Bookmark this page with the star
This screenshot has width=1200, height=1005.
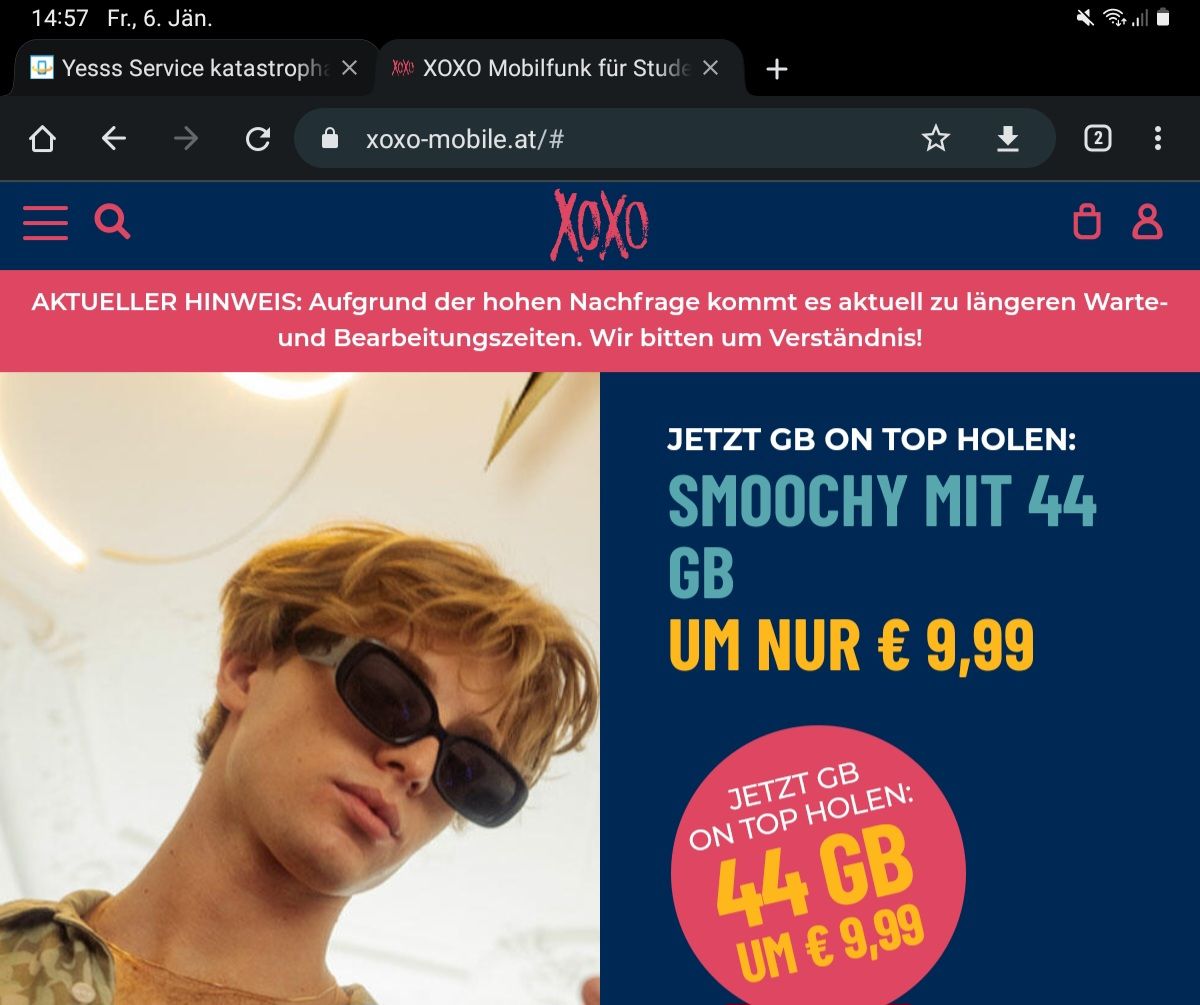(x=936, y=138)
